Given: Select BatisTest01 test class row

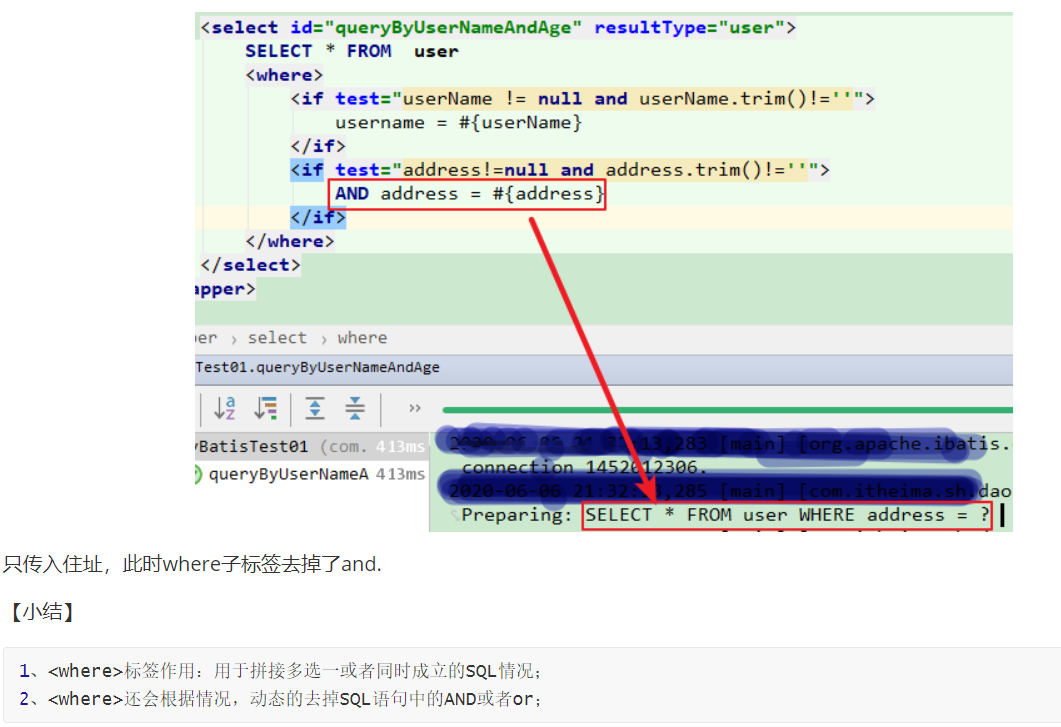Looking at the screenshot, I should pos(311,447).
